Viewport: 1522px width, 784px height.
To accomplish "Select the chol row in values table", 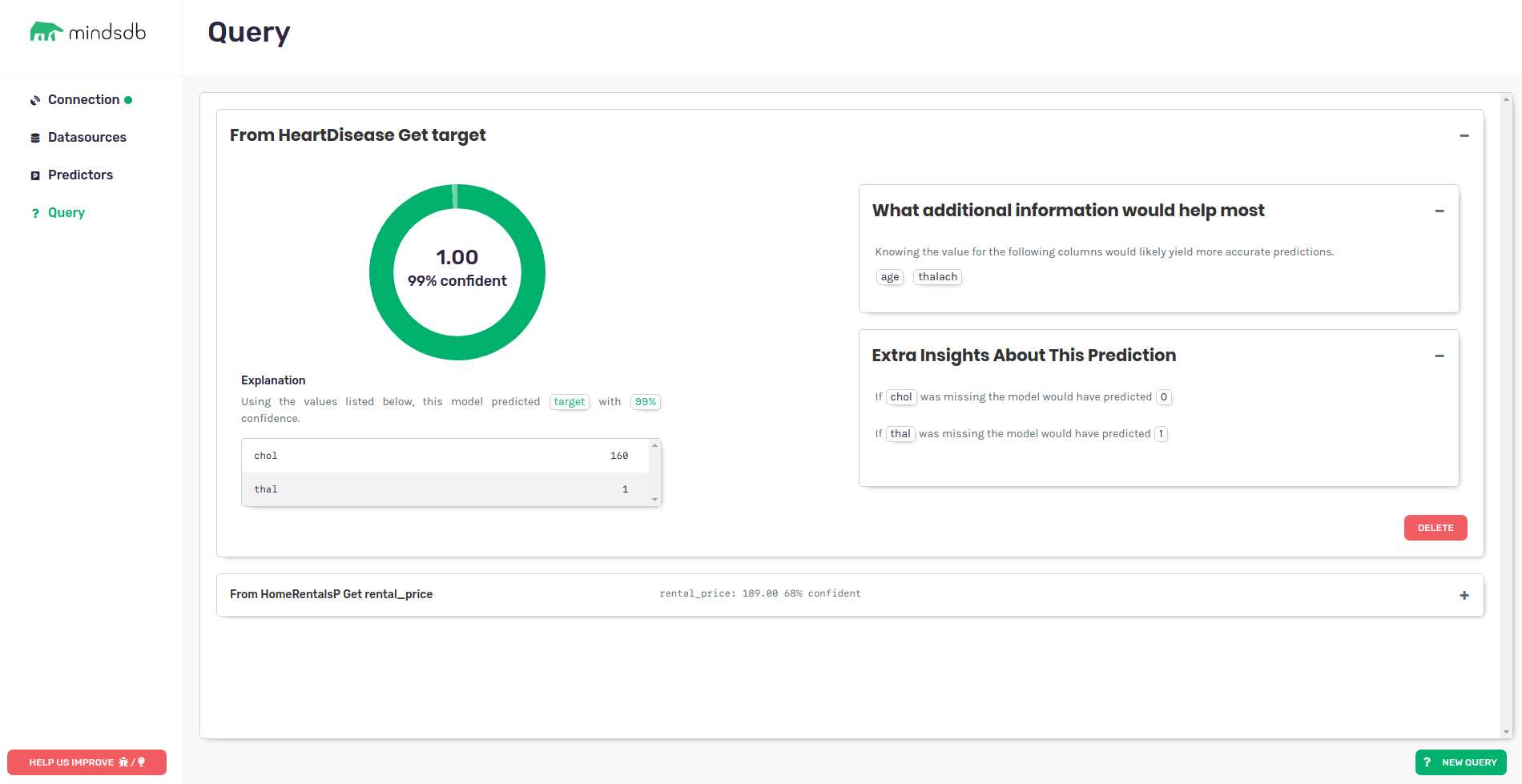I will pyautogui.click(x=445, y=456).
